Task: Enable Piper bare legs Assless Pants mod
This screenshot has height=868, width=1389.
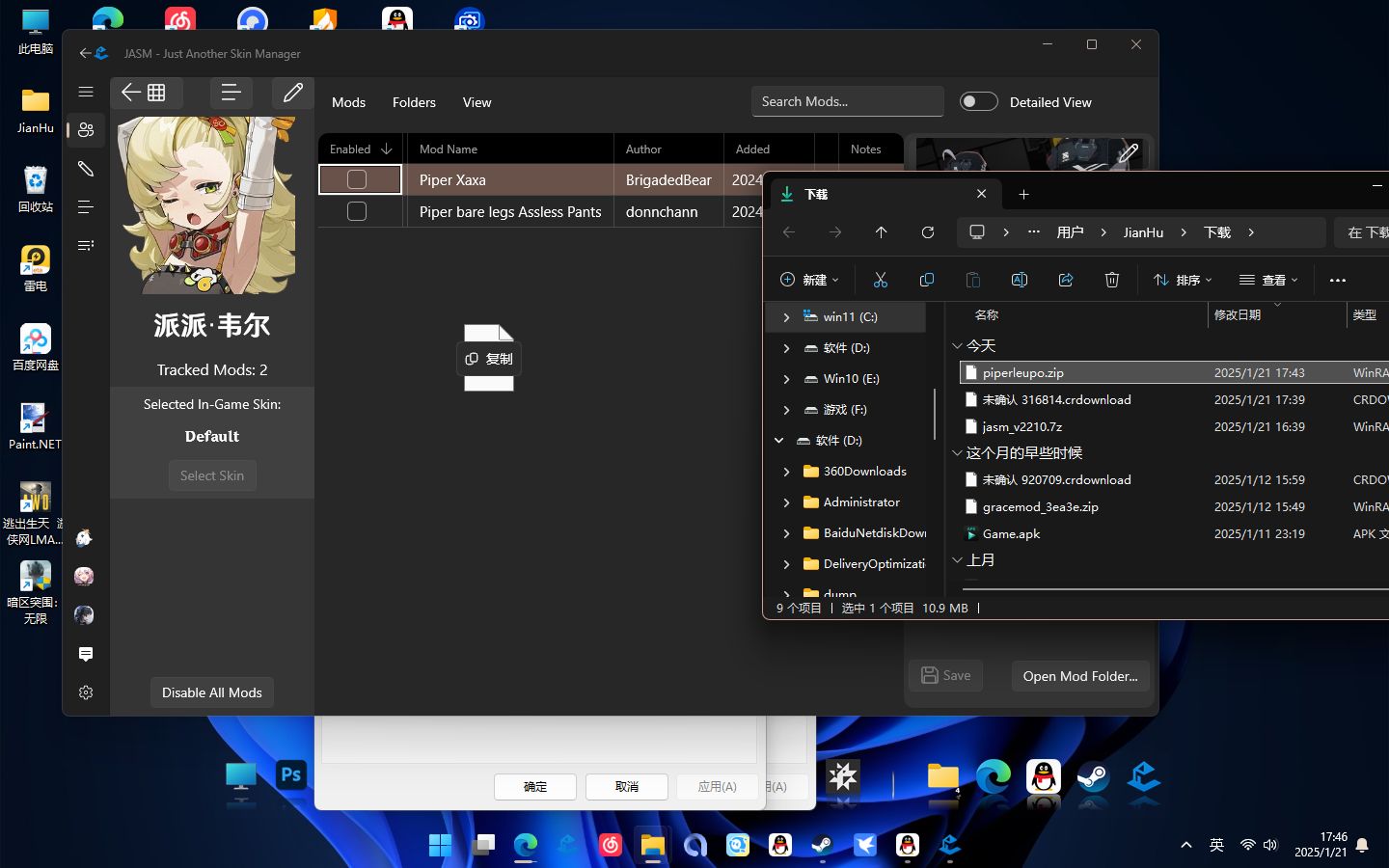Action: coord(357,211)
